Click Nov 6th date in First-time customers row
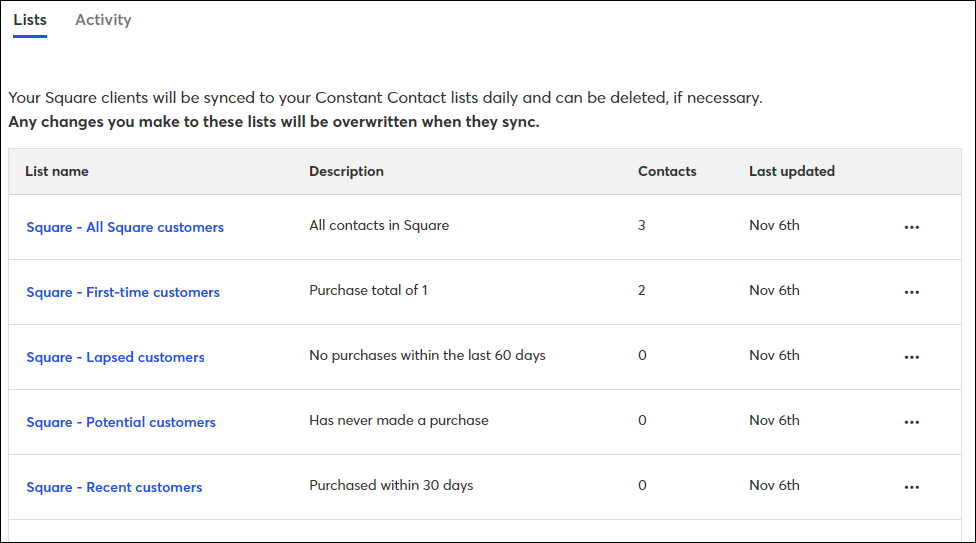 coord(774,290)
